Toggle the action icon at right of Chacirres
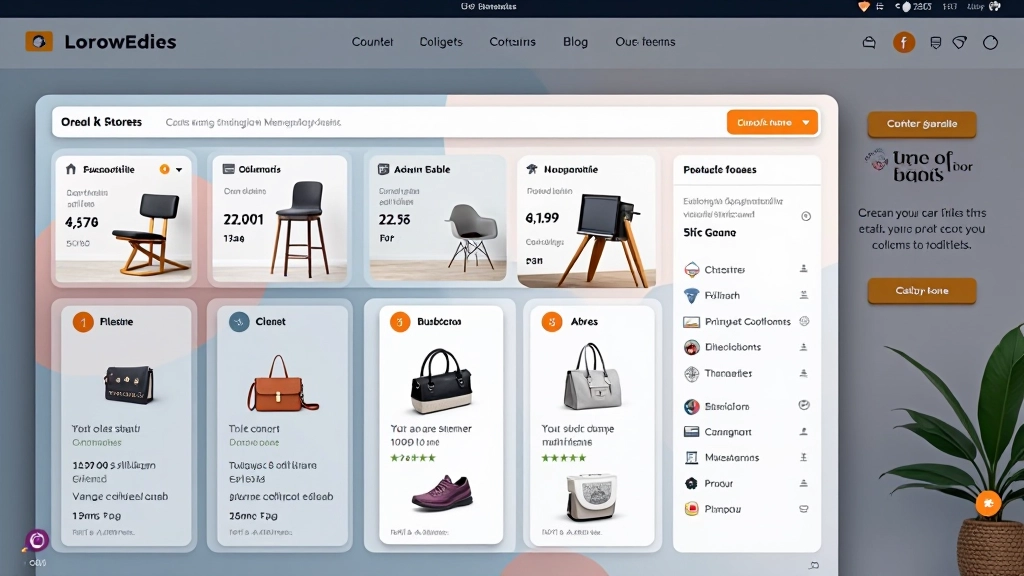The height and width of the screenshot is (576, 1024). (x=804, y=268)
